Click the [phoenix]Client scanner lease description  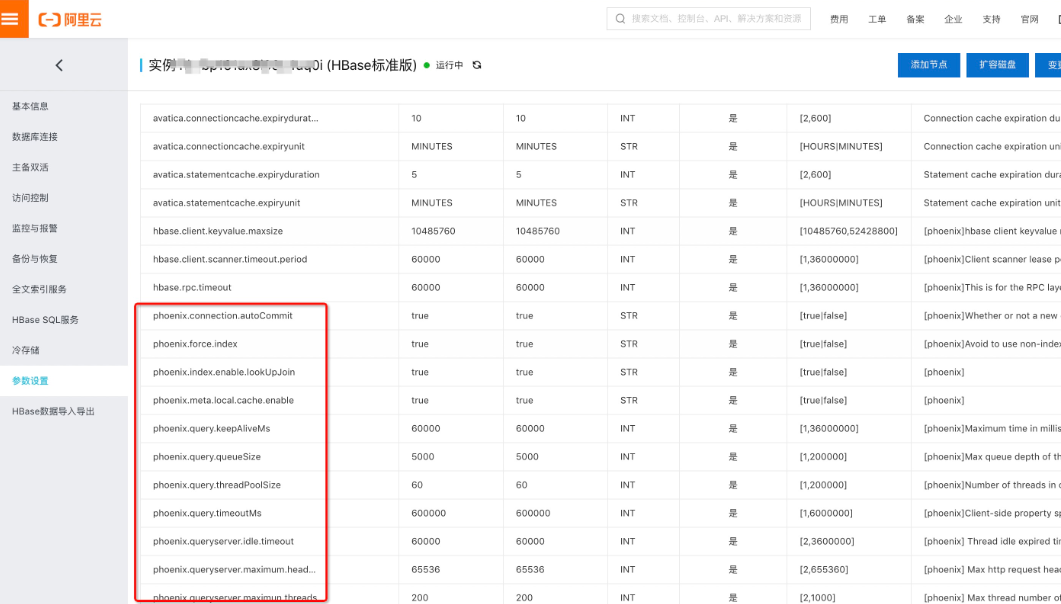[x=992, y=259]
